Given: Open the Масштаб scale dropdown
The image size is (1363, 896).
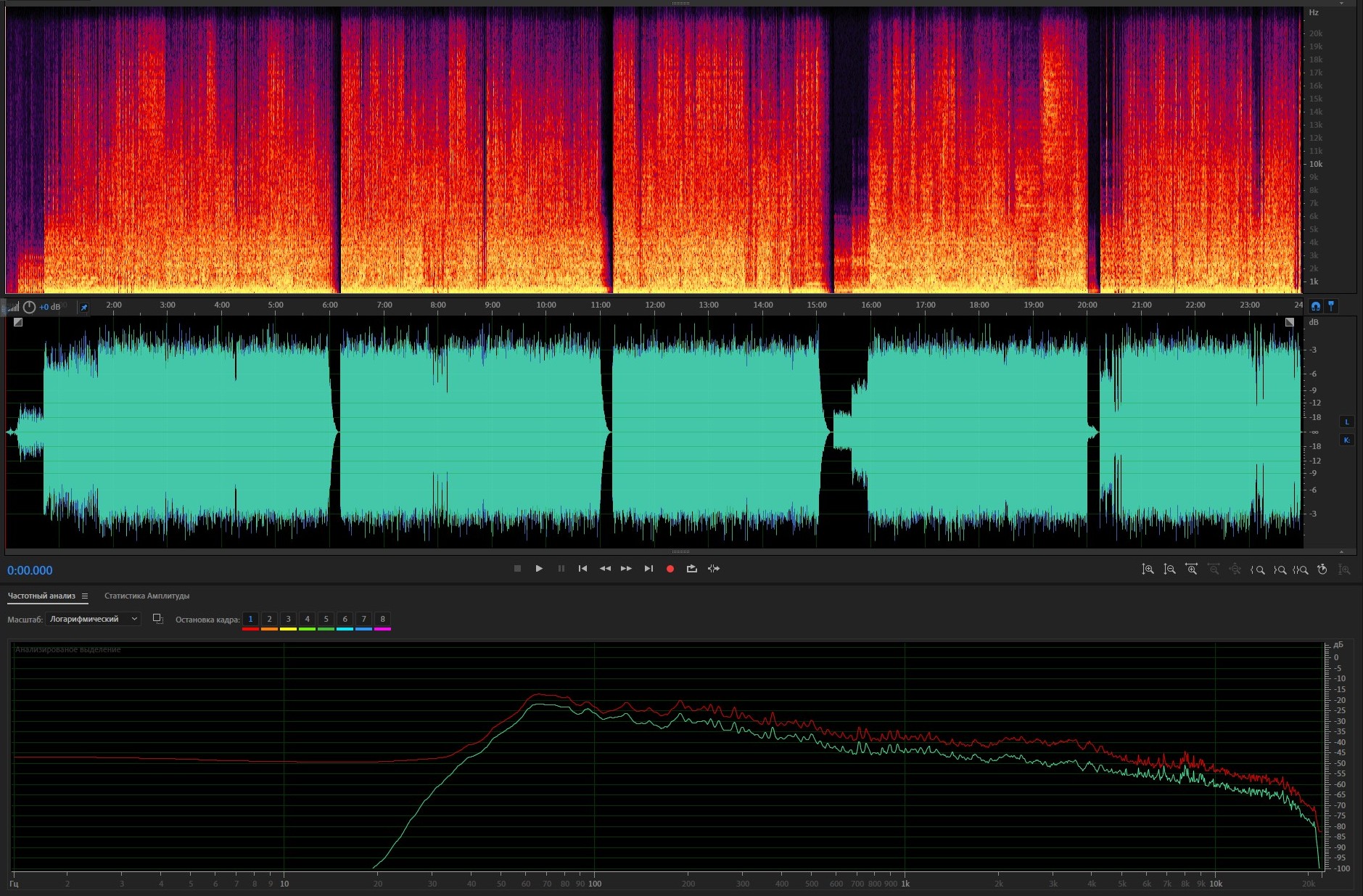Looking at the screenshot, I should click(93, 619).
